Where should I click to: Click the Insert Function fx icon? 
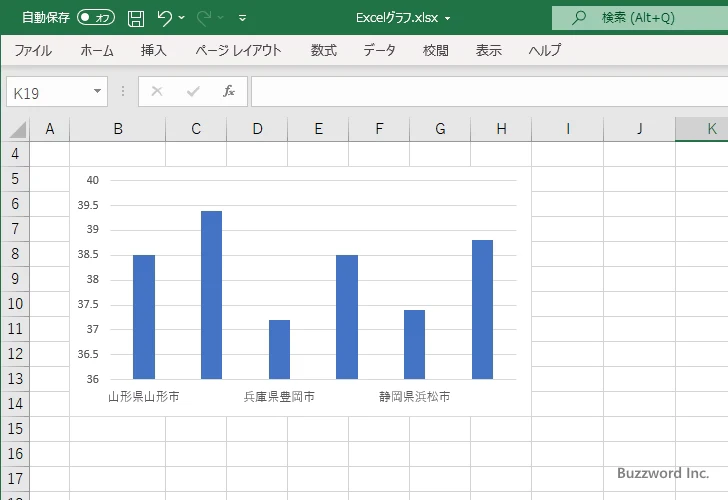pyautogui.click(x=229, y=91)
